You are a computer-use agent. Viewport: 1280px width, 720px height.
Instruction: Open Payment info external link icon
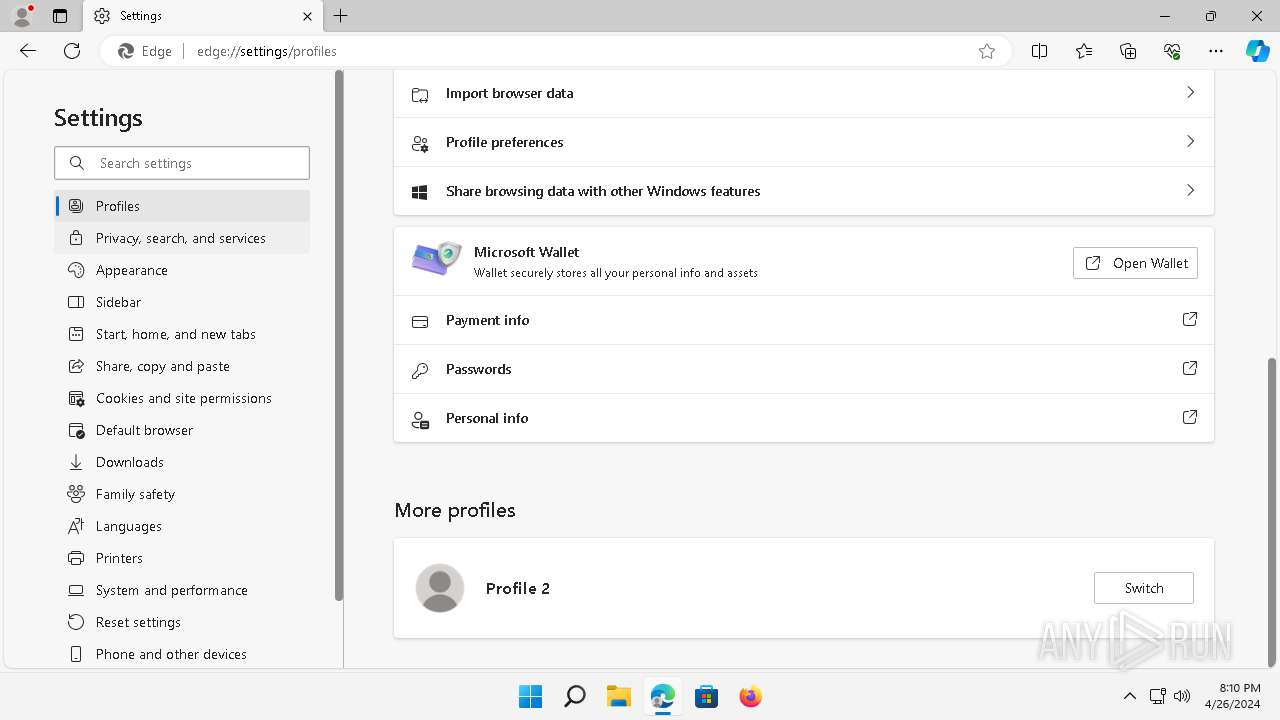pyautogui.click(x=1190, y=319)
